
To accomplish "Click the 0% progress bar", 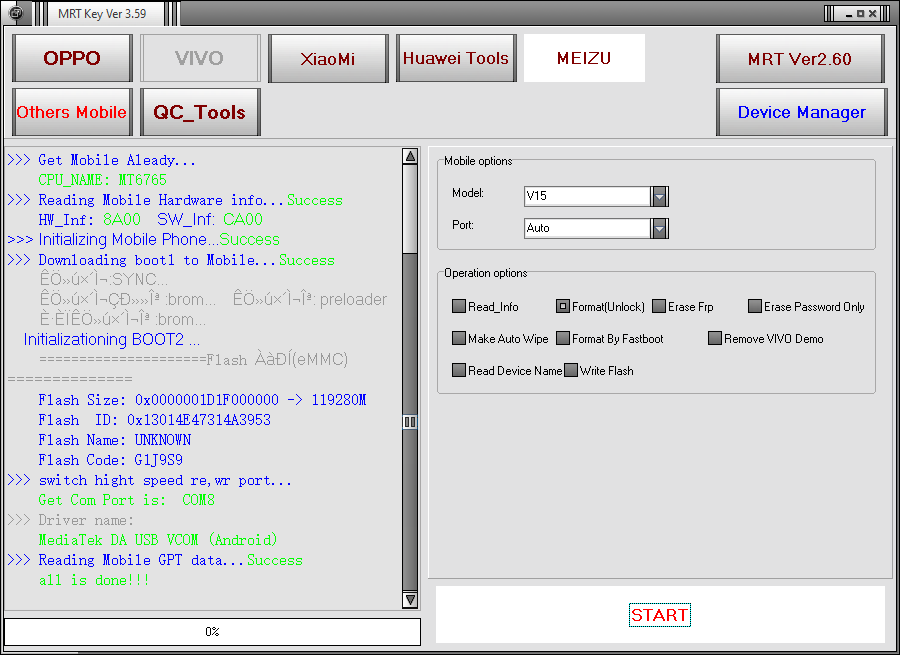I will tap(212, 631).
